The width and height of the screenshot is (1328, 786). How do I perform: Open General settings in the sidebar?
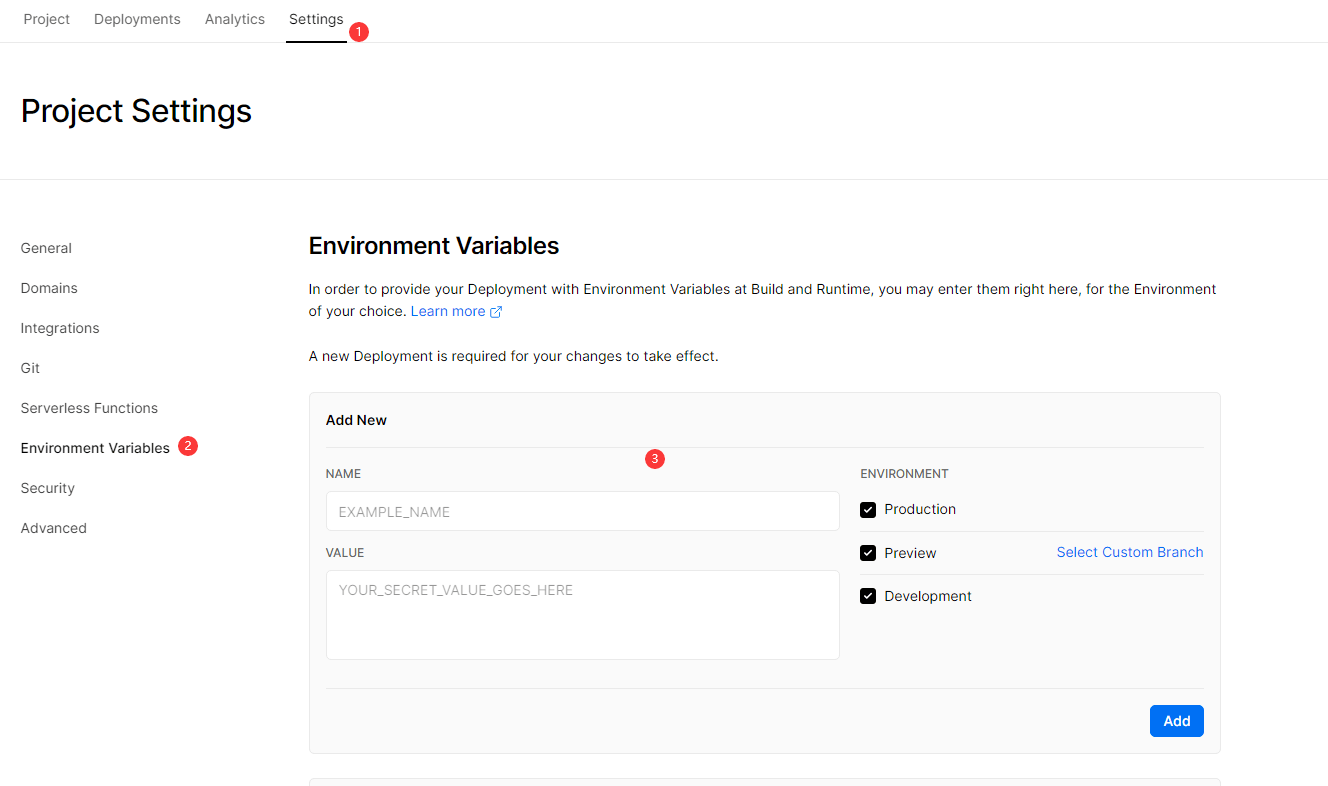coord(46,248)
